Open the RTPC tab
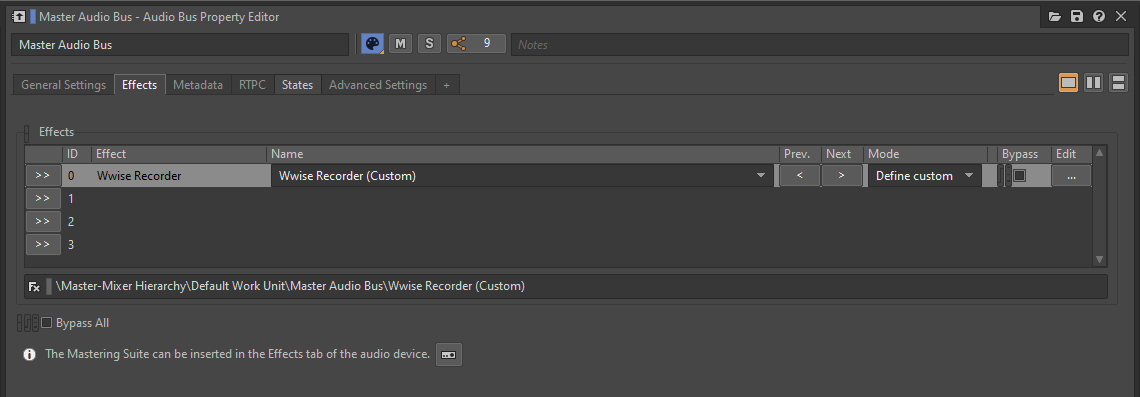The image size is (1140, 397). [x=252, y=84]
